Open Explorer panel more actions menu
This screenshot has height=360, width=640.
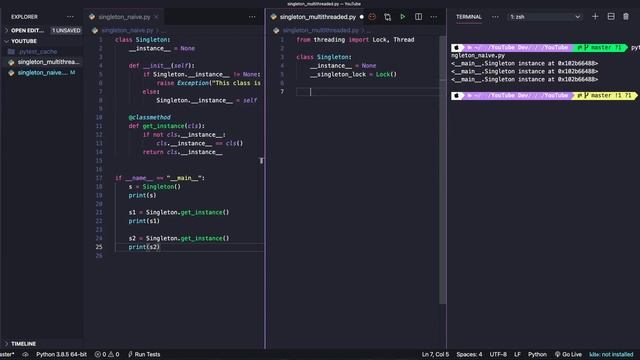(70, 17)
